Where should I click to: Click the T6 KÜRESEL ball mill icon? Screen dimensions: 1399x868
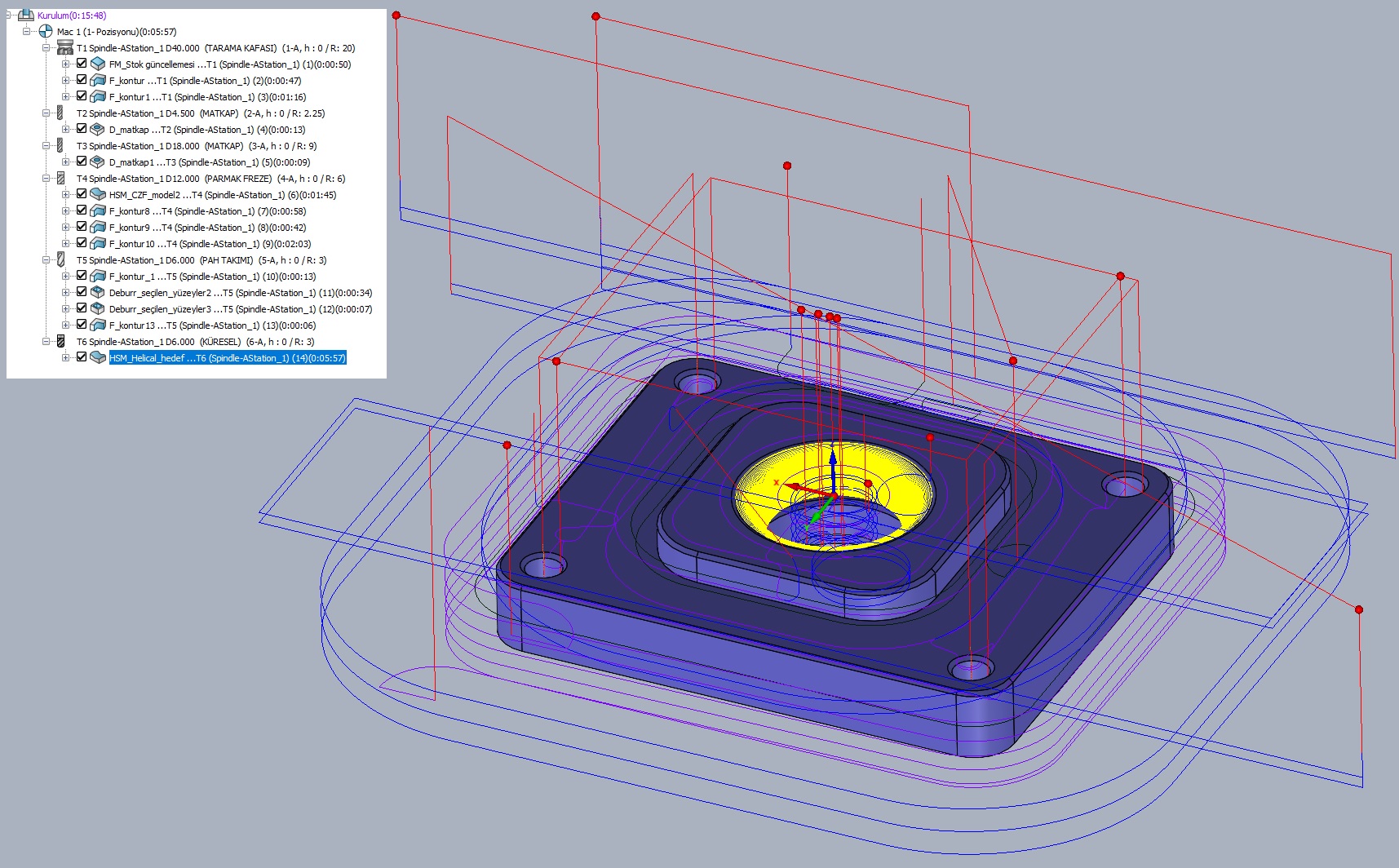60,341
